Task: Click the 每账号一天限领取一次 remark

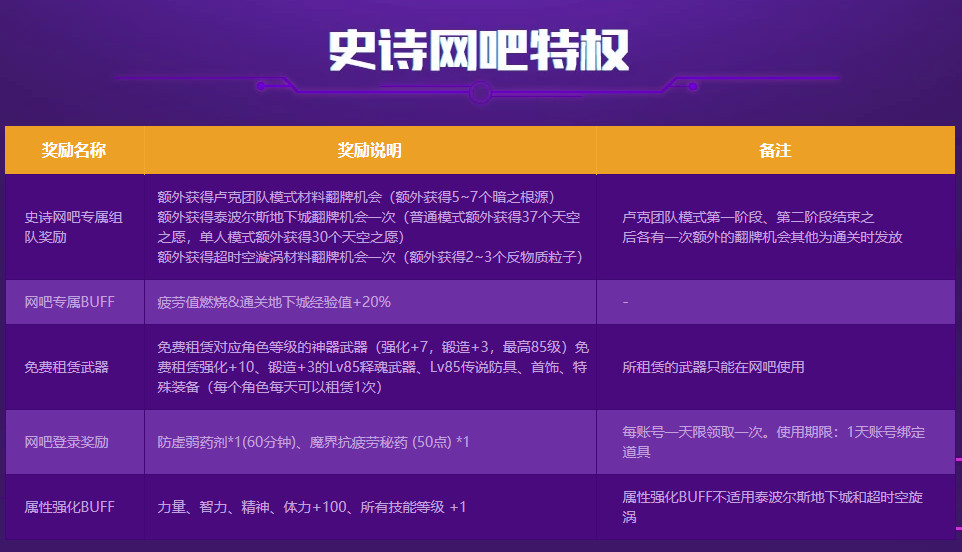Action: pos(773,441)
